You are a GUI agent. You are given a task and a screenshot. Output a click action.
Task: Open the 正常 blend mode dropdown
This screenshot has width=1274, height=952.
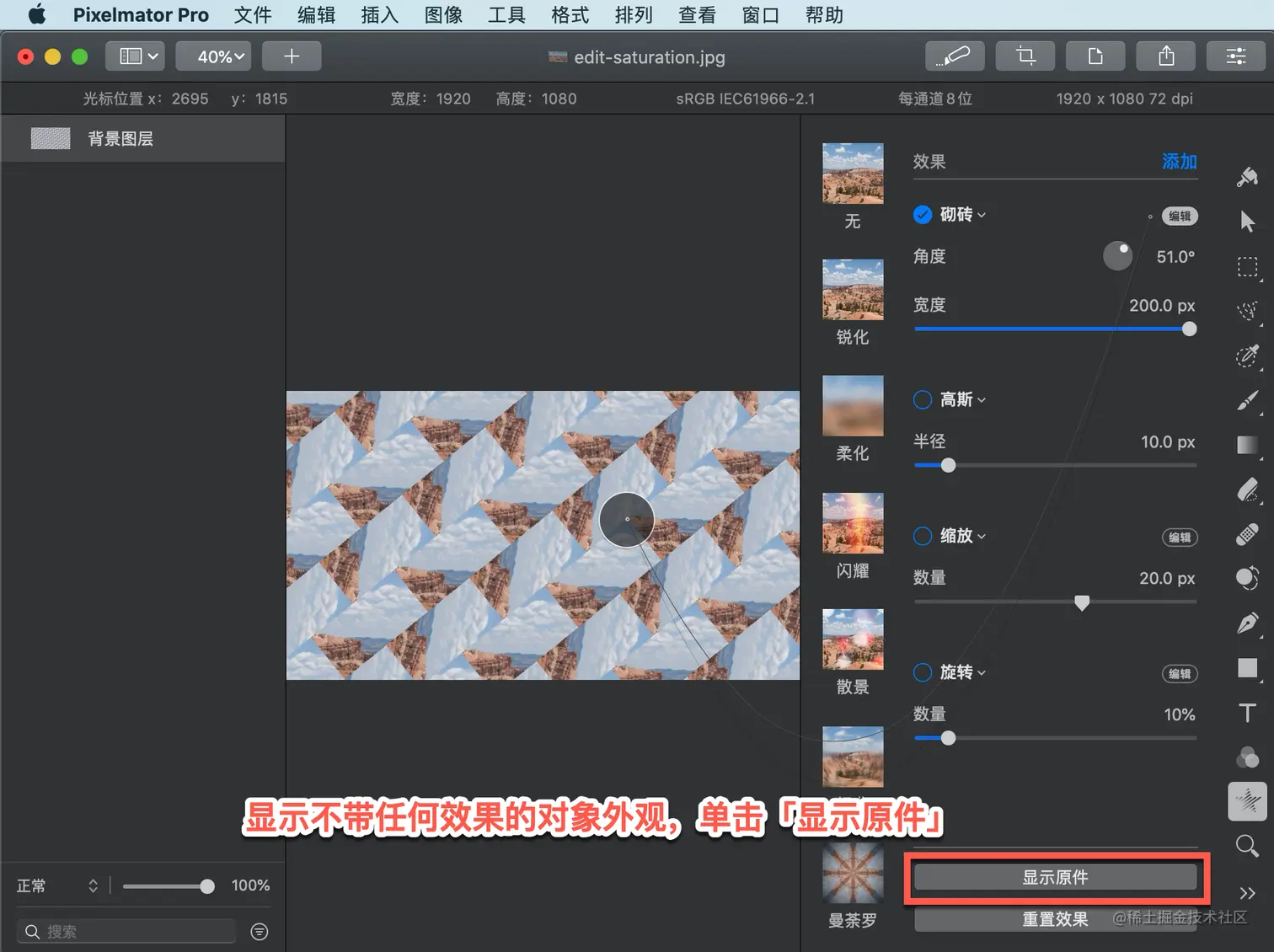(57, 885)
